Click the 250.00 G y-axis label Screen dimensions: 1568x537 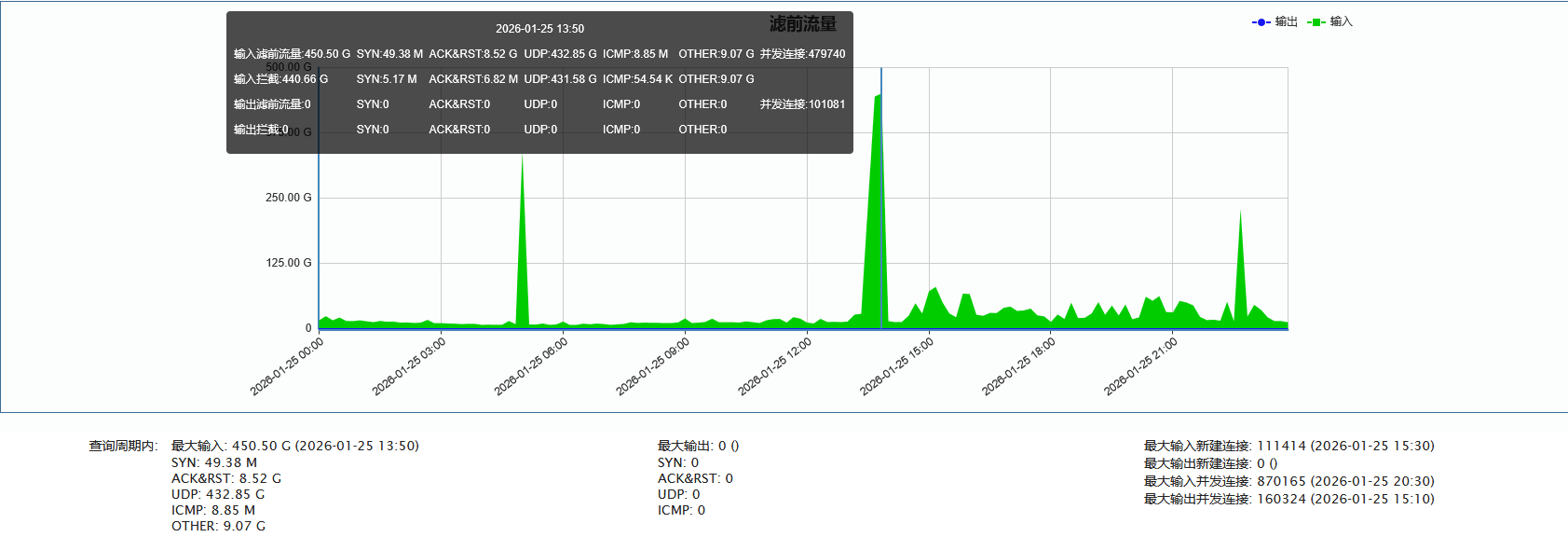point(288,198)
